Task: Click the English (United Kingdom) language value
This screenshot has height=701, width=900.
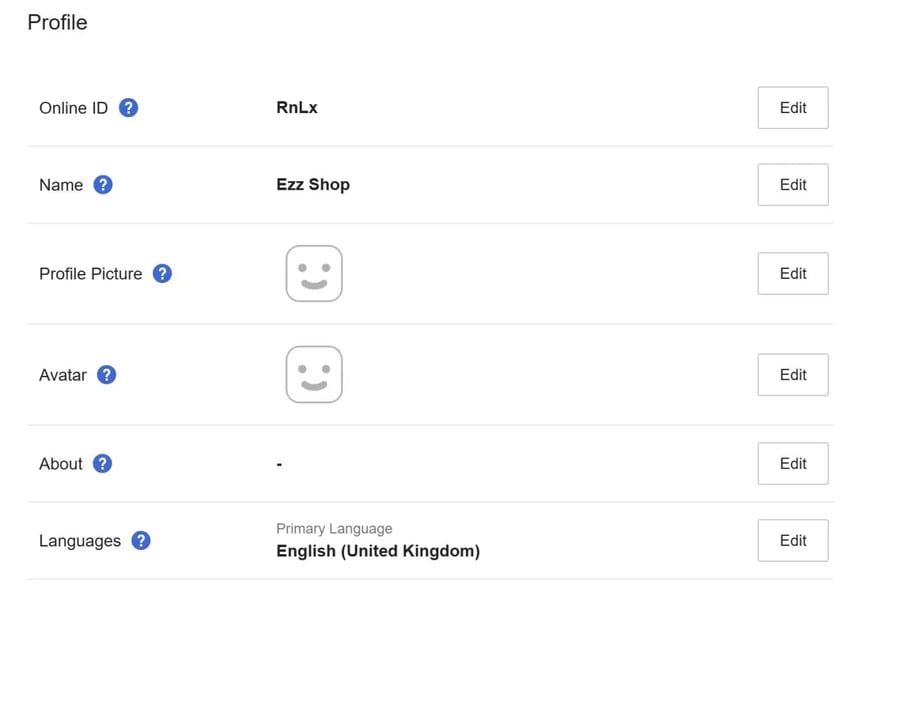Action: [x=378, y=551]
